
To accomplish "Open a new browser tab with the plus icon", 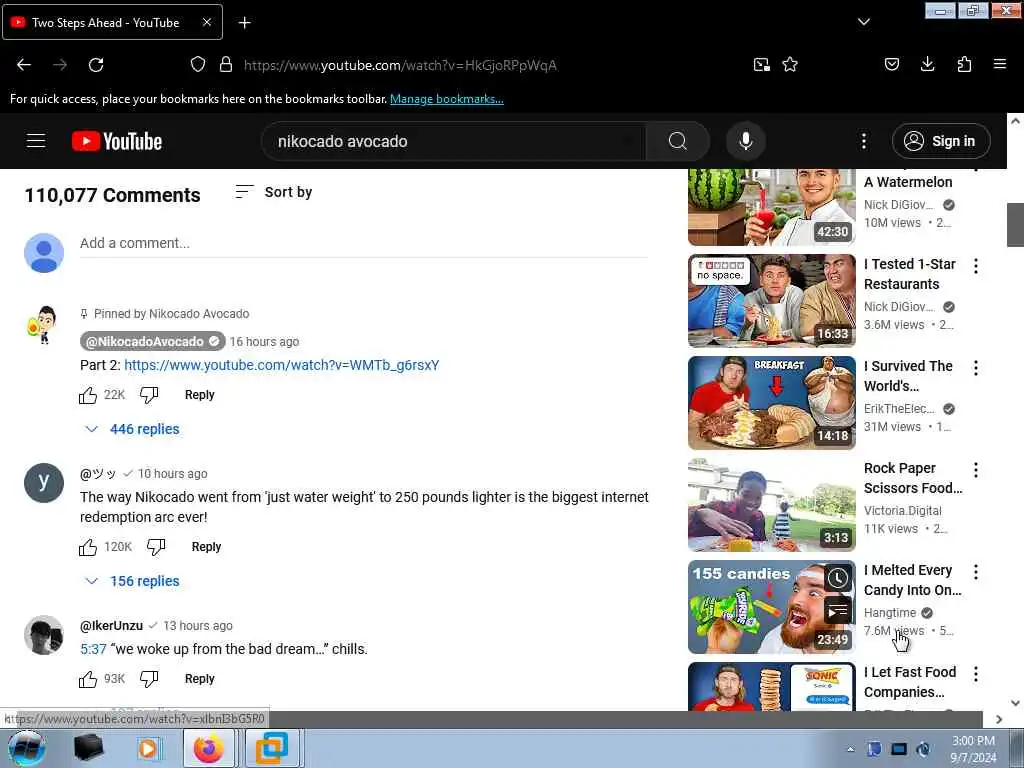I will (244, 23).
